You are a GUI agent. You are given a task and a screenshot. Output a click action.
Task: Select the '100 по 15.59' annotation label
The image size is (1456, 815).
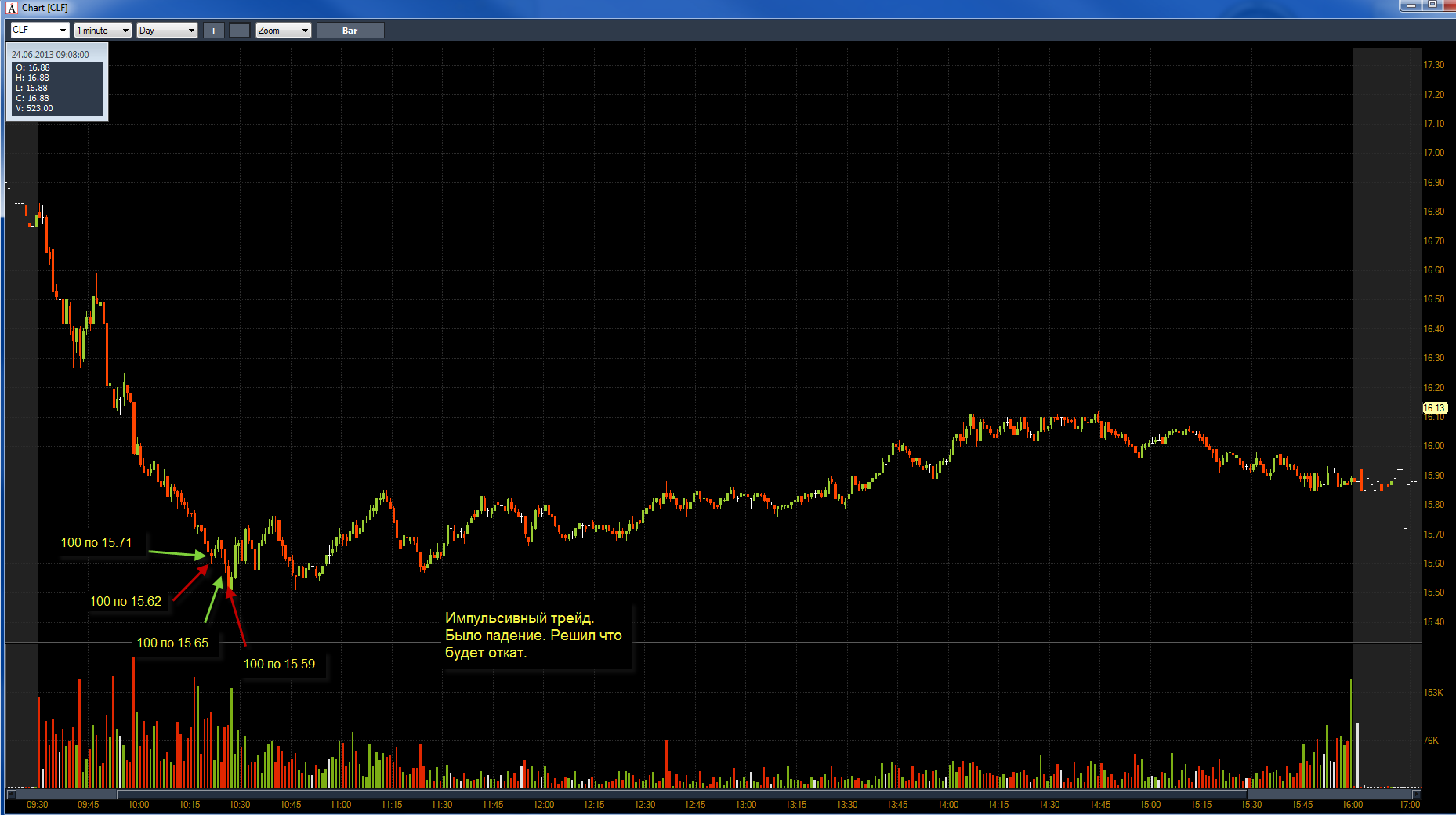click(x=279, y=664)
